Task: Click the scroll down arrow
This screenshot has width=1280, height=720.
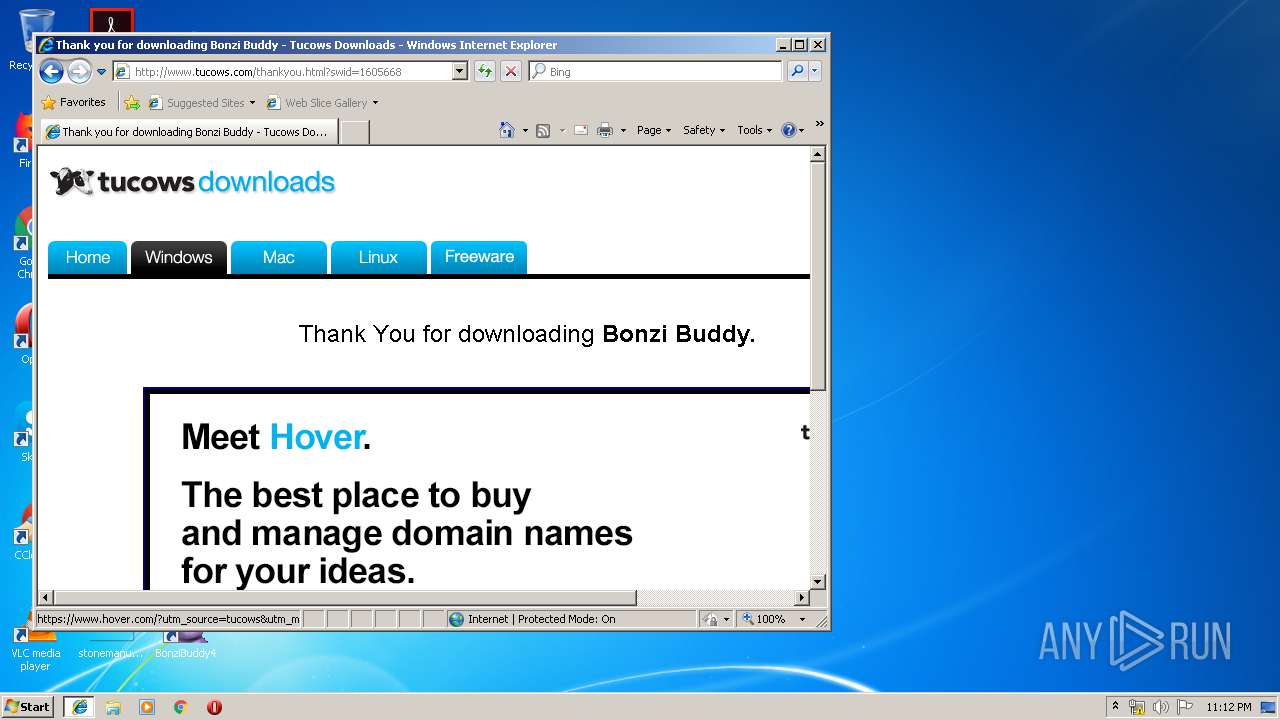Action: (818, 581)
